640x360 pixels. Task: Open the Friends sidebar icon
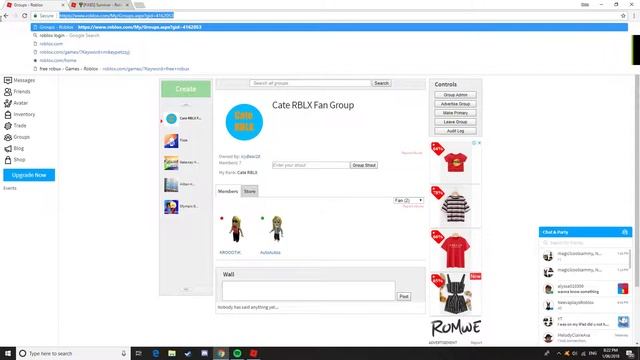tap(8, 92)
